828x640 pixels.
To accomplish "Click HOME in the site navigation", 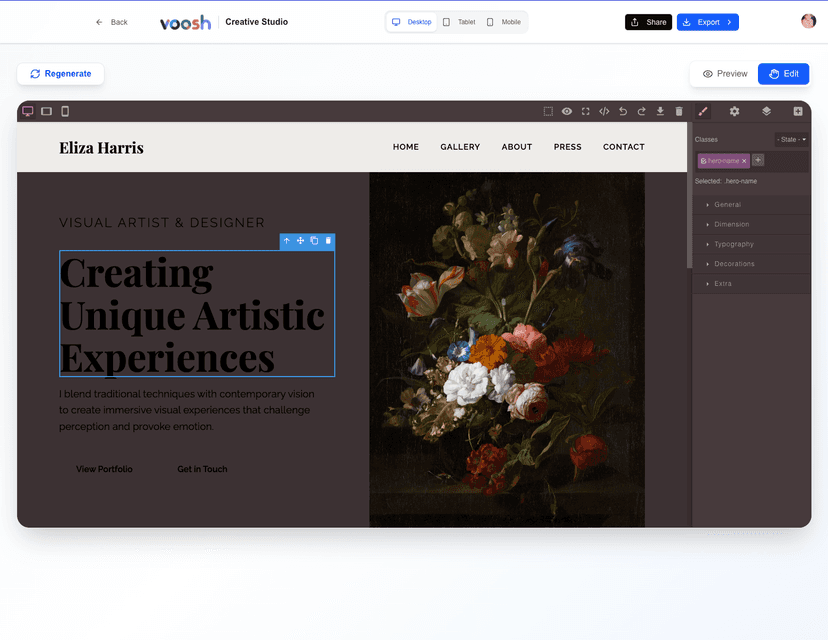I will coord(406,147).
